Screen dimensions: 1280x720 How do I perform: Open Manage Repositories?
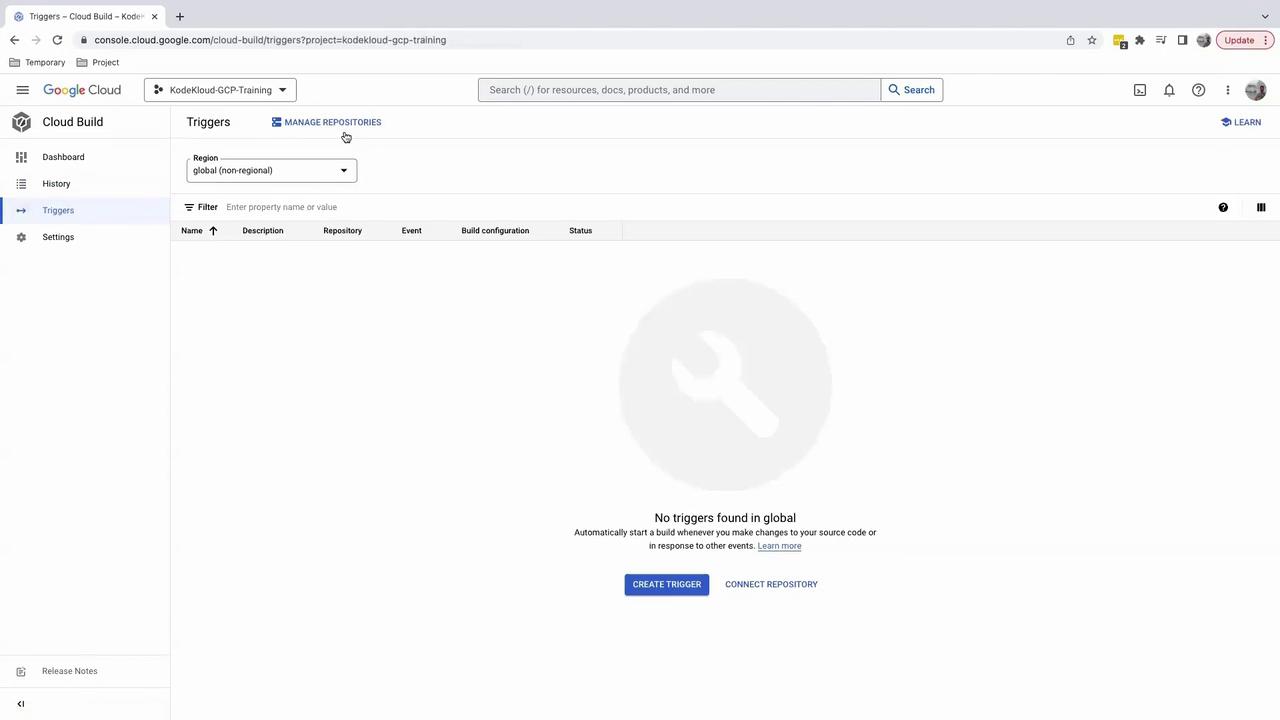[x=326, y=122]
